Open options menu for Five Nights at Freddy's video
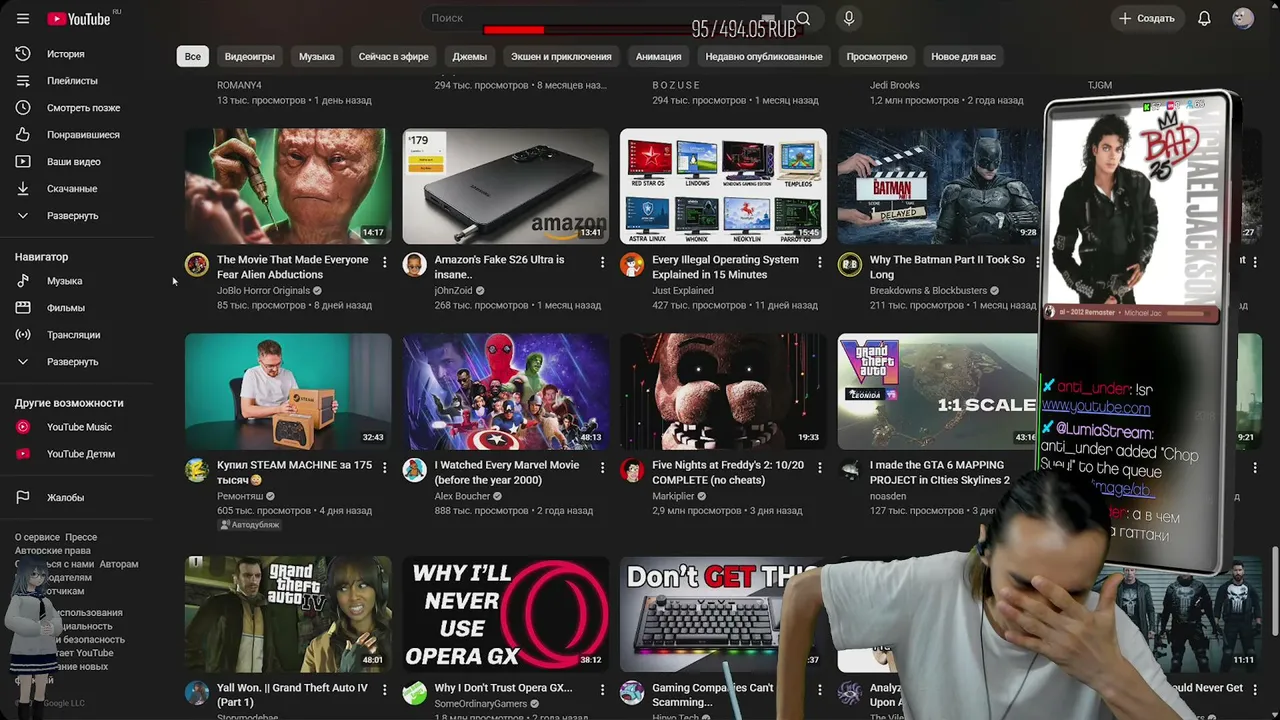Screen dimensions: 1280x720 point(820,468)
